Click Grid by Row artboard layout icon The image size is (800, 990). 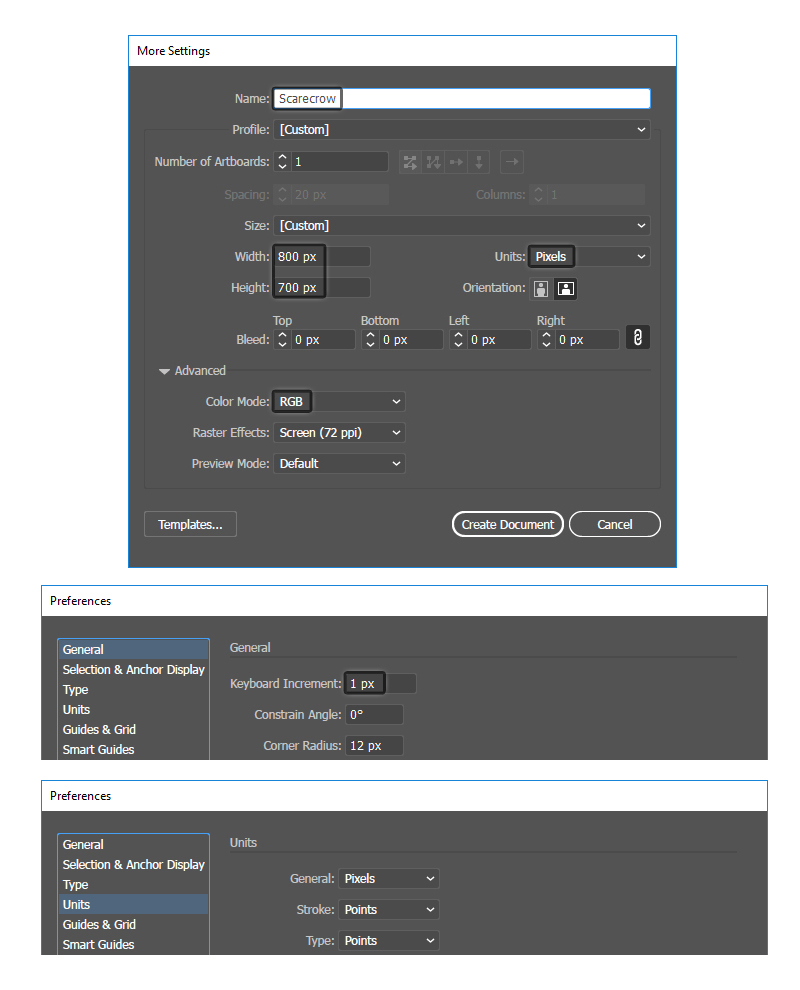[409, 162]
